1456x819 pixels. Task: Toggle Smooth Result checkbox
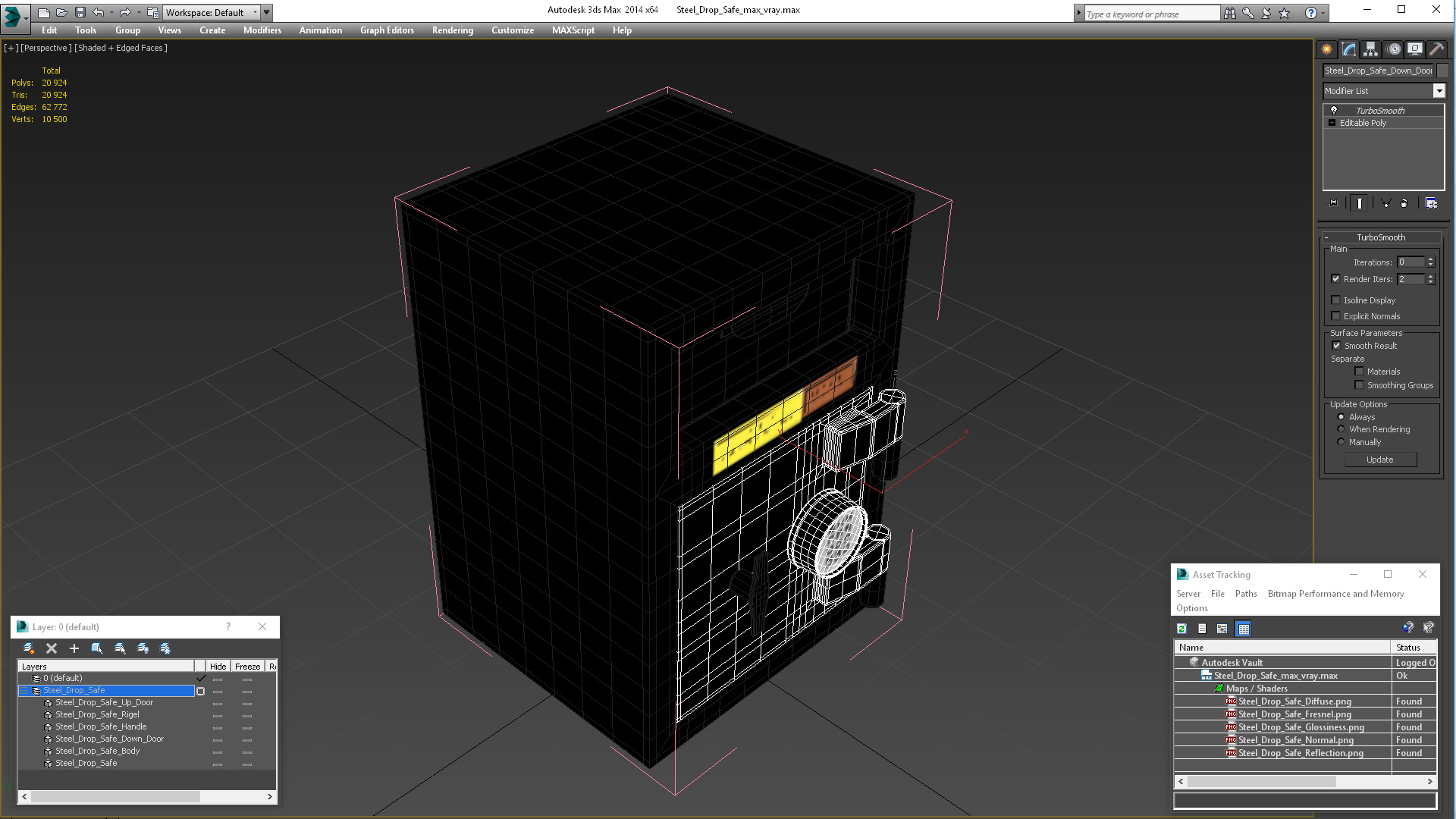(x=1337, y=346)
